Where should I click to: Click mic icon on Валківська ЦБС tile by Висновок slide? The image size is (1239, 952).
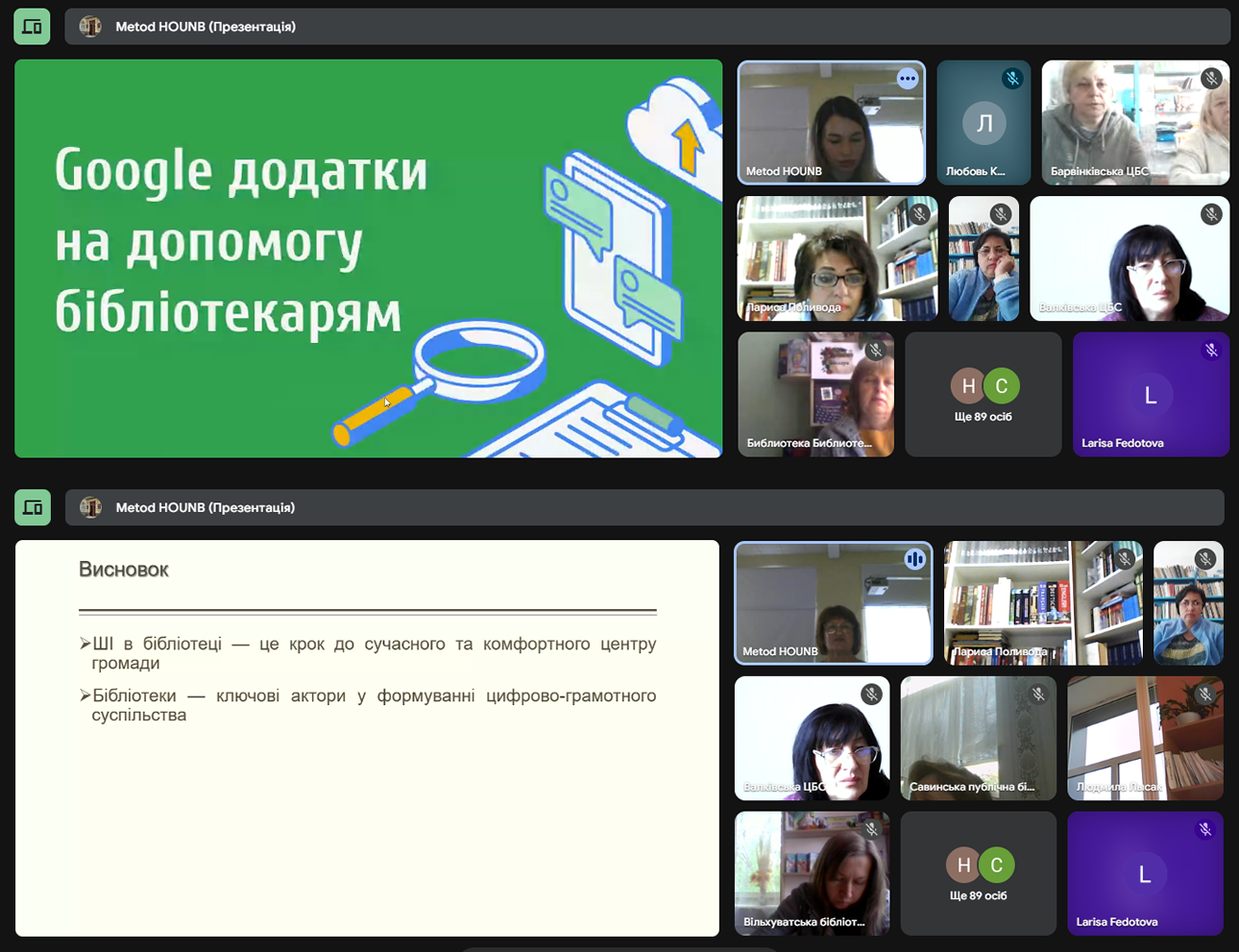pyautogui.click(x=871, y=694)
